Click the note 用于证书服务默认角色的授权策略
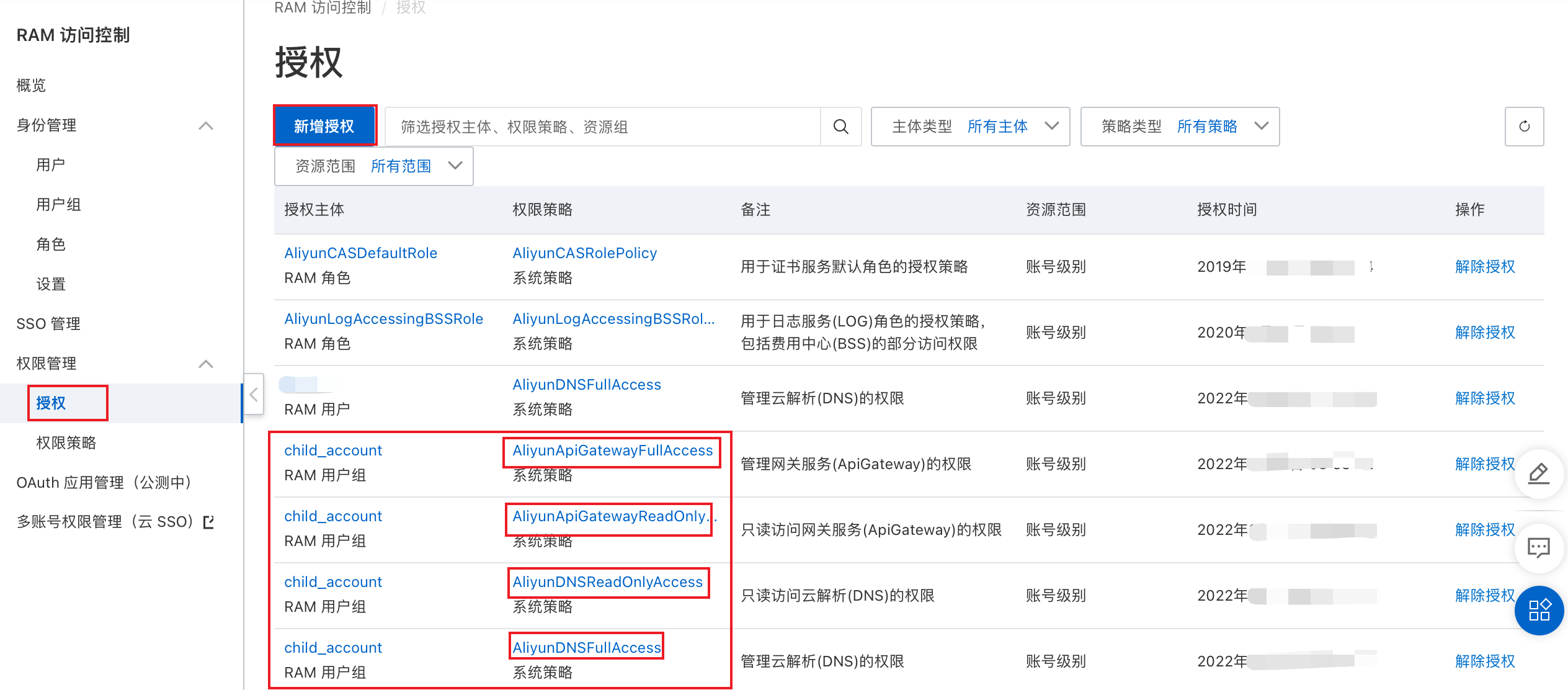Image resolution: width=1568 pixels, height=690 pixels. point(854,267)
